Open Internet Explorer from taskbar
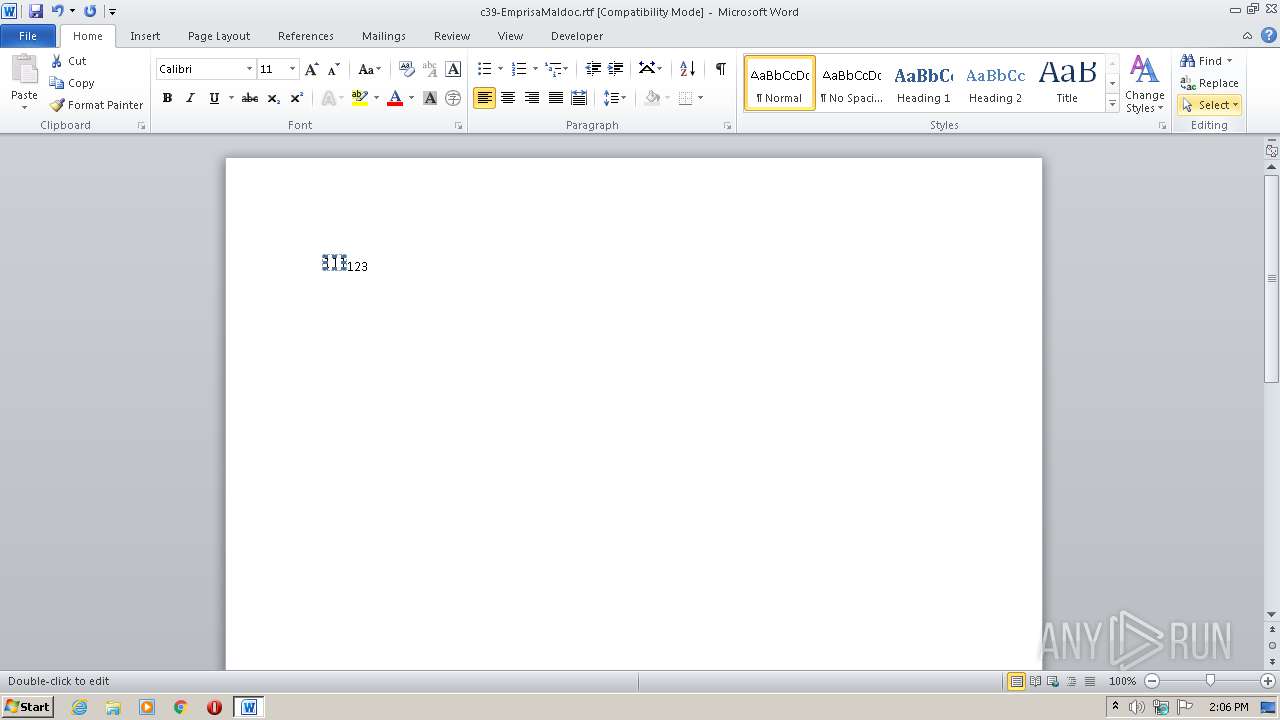 [x=80, y=707]
